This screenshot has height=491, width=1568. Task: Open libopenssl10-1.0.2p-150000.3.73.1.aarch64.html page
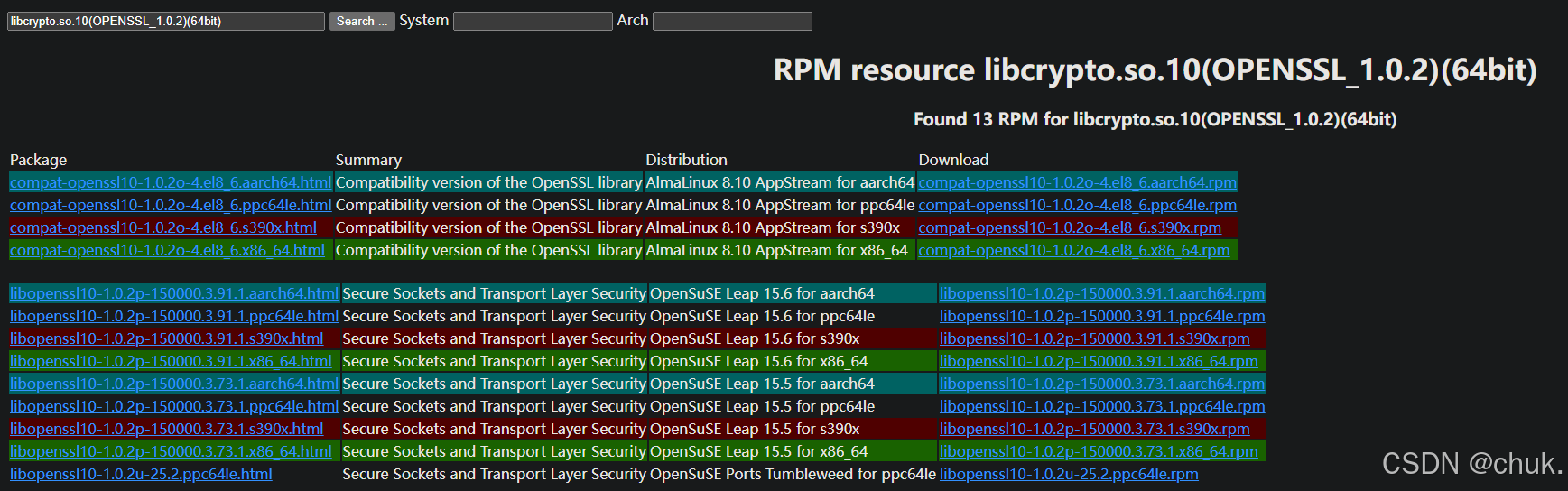174,384
